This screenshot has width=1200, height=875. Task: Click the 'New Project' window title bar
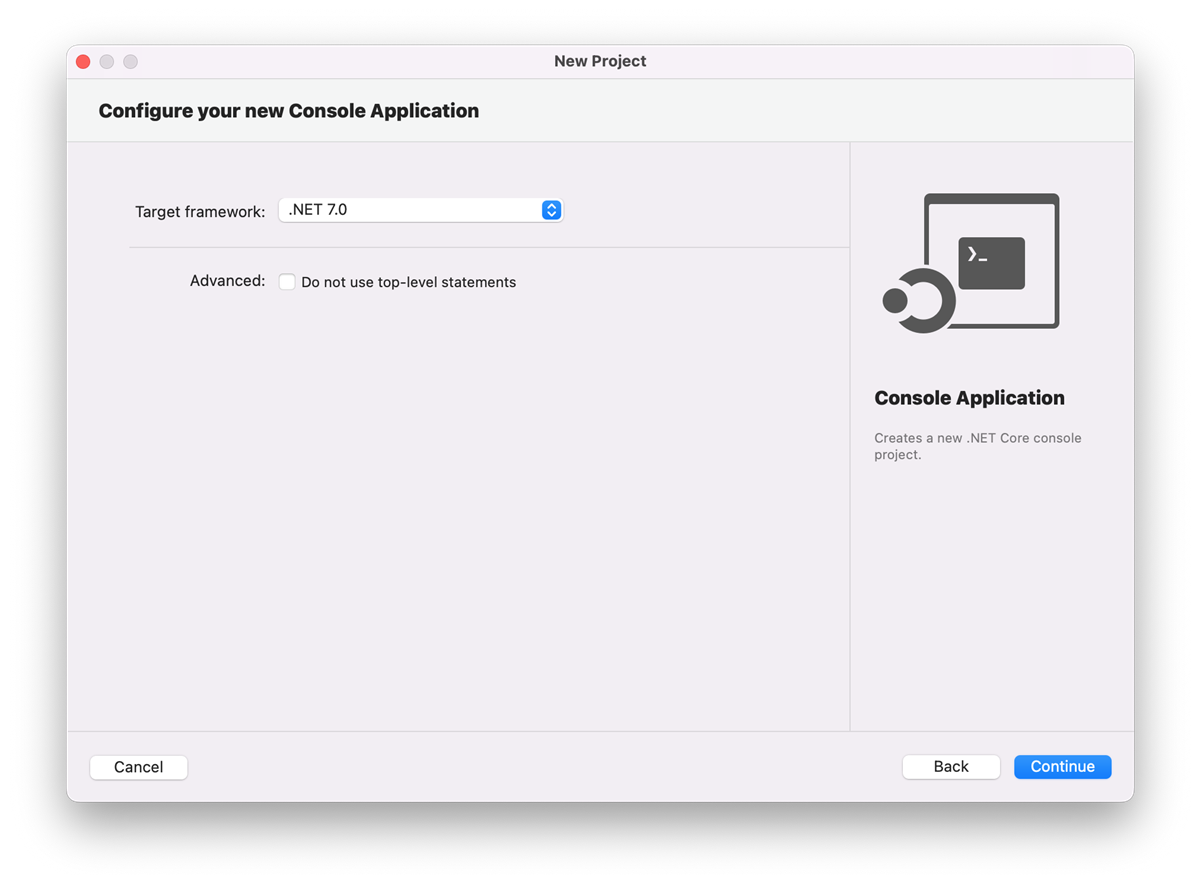click(600, 62)
